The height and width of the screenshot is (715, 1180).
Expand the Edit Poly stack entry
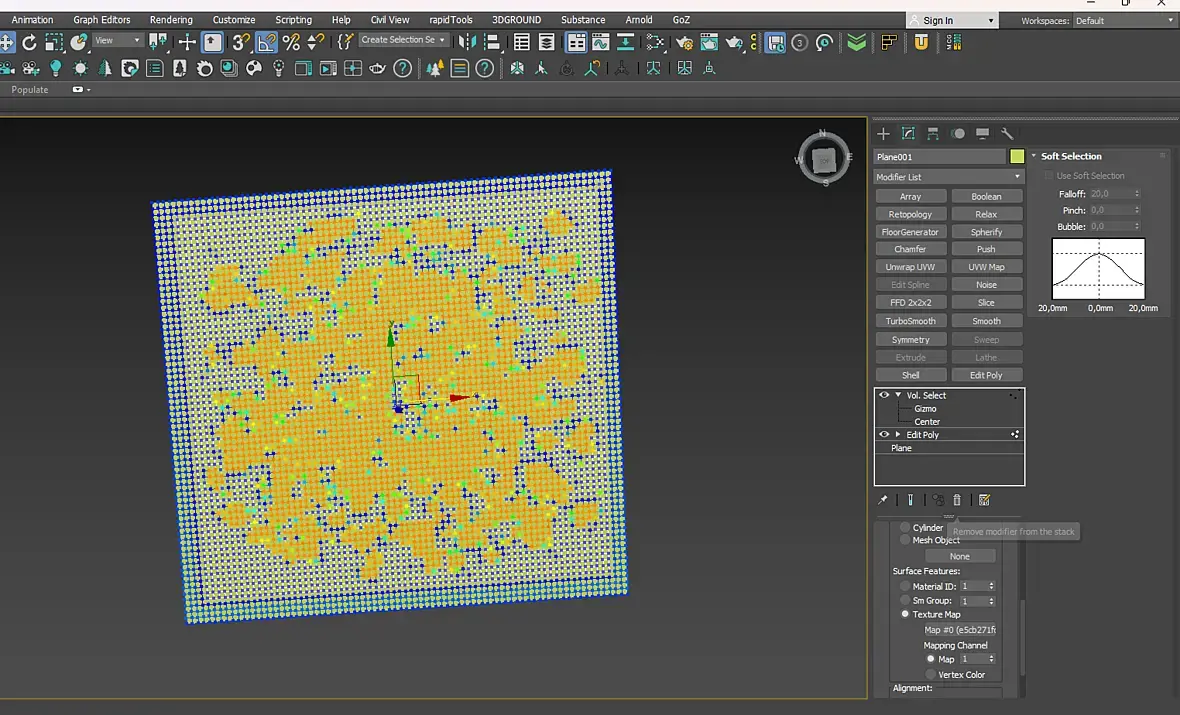[898, 435]
